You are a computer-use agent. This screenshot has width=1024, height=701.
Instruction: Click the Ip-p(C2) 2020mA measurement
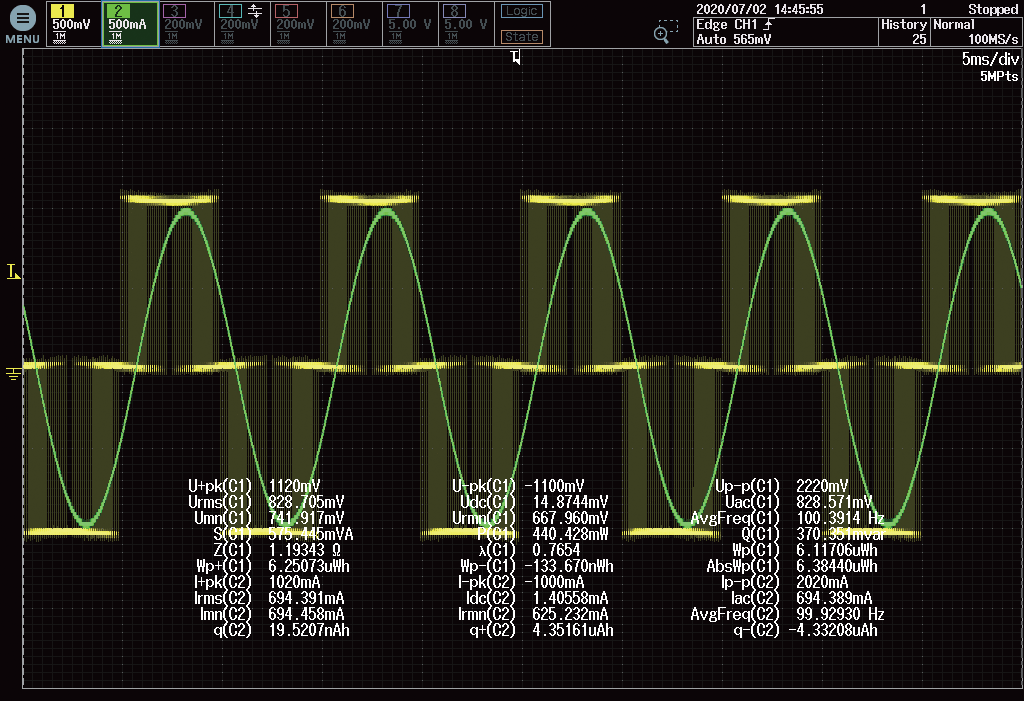point(784,582)
